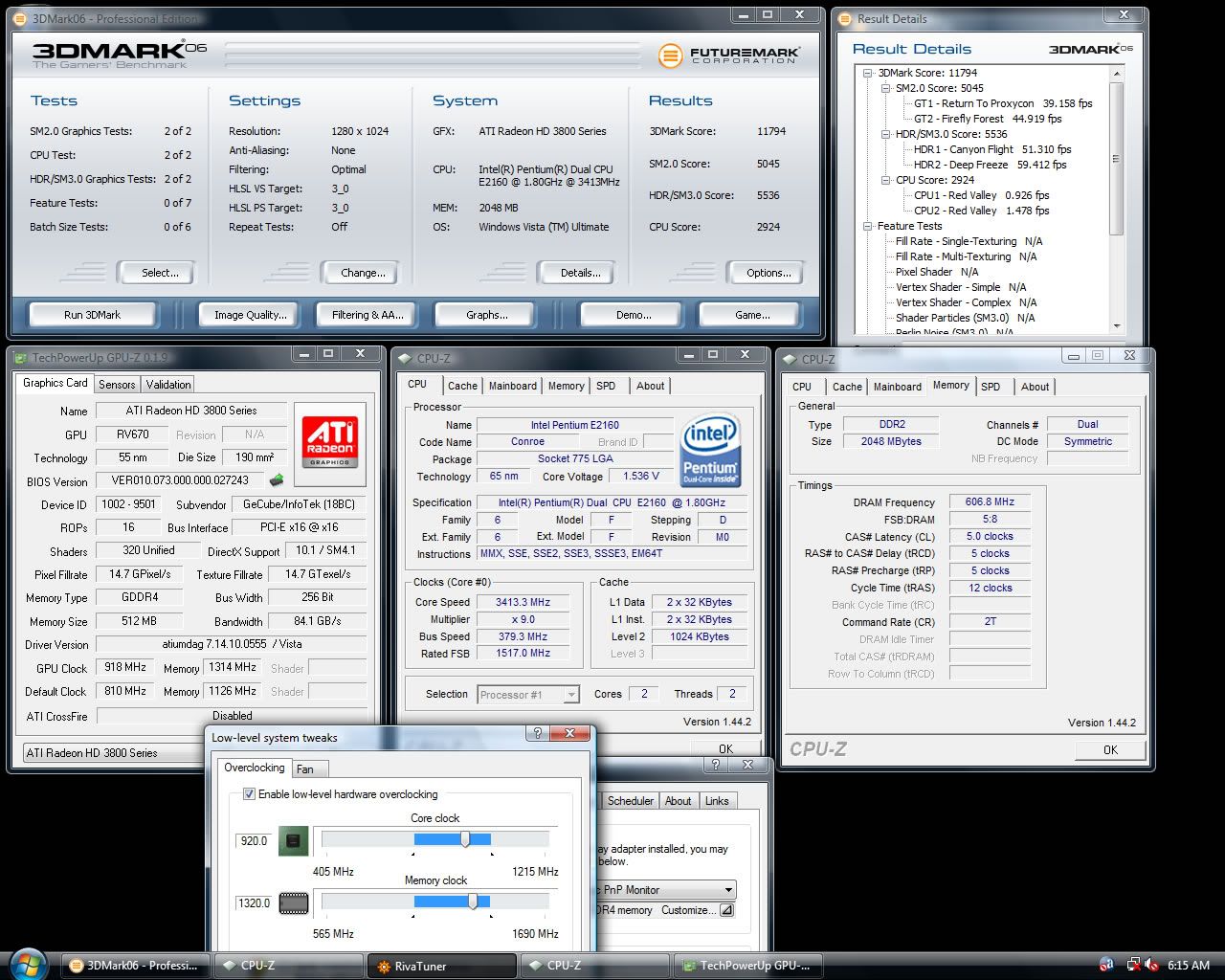Open the Windows Start orb
The image size is (1225, 980).
coord(28,964)
